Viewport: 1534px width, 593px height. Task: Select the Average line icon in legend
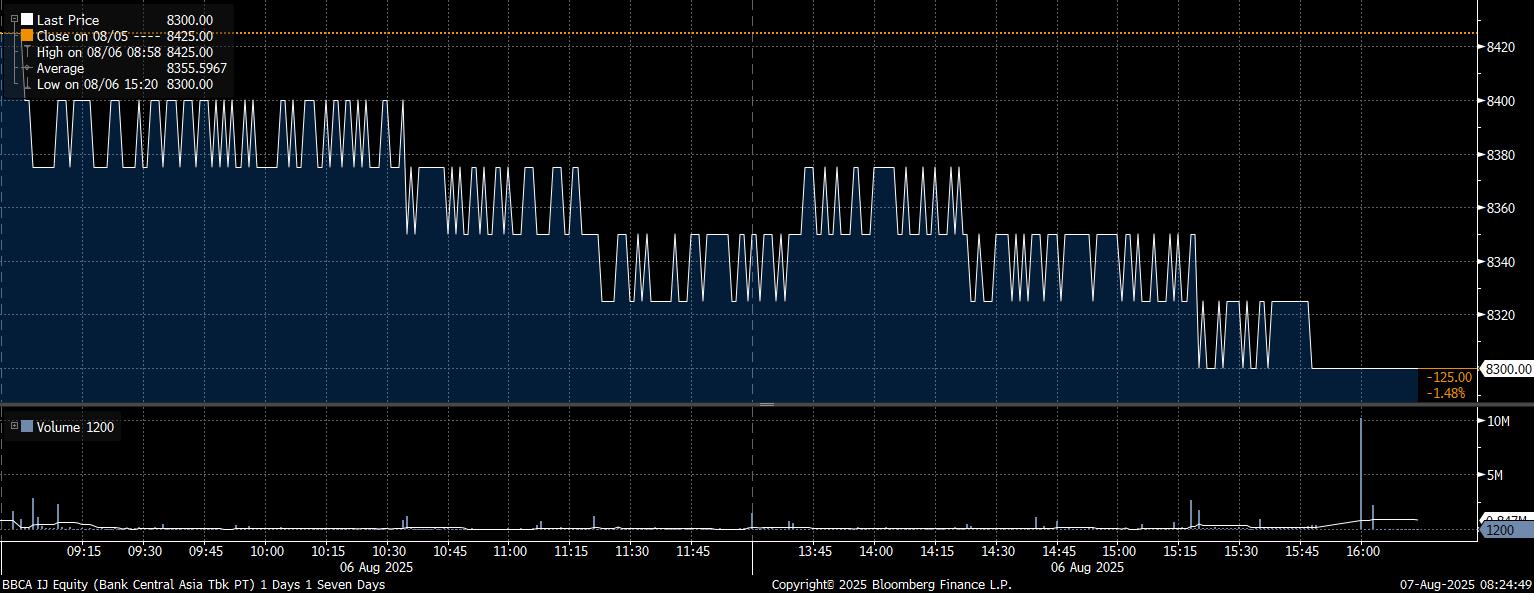[27, 68]
